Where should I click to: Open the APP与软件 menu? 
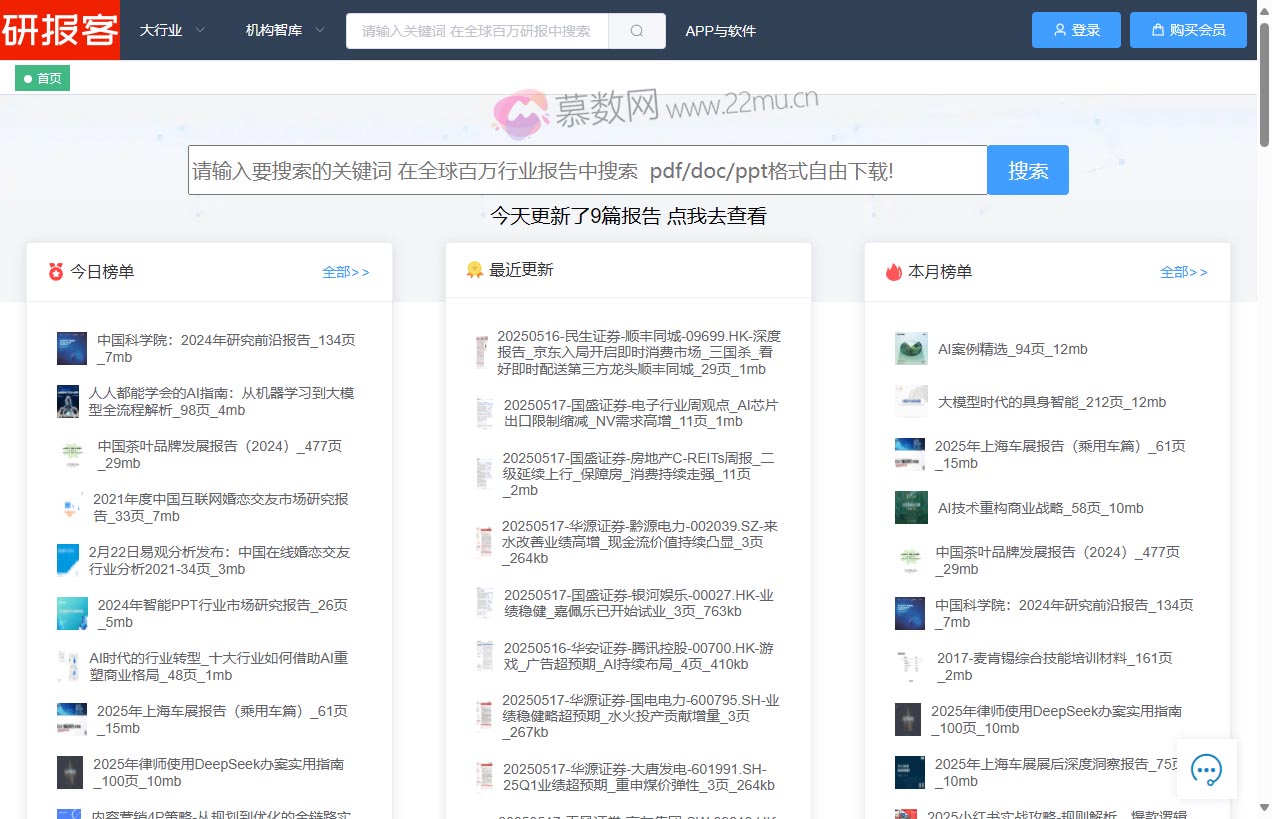pos(721,31)
